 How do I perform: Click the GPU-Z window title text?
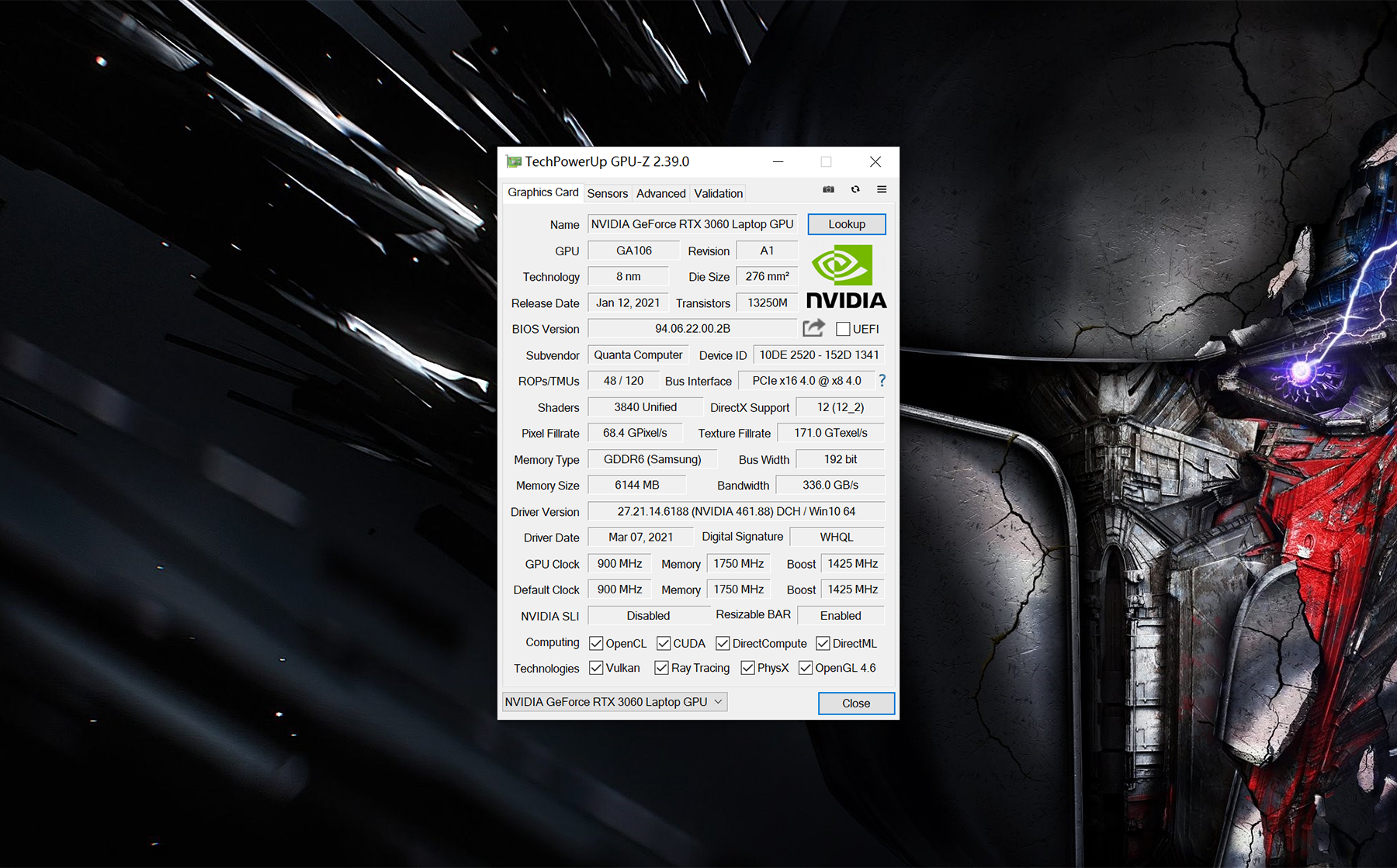(607, 161)
